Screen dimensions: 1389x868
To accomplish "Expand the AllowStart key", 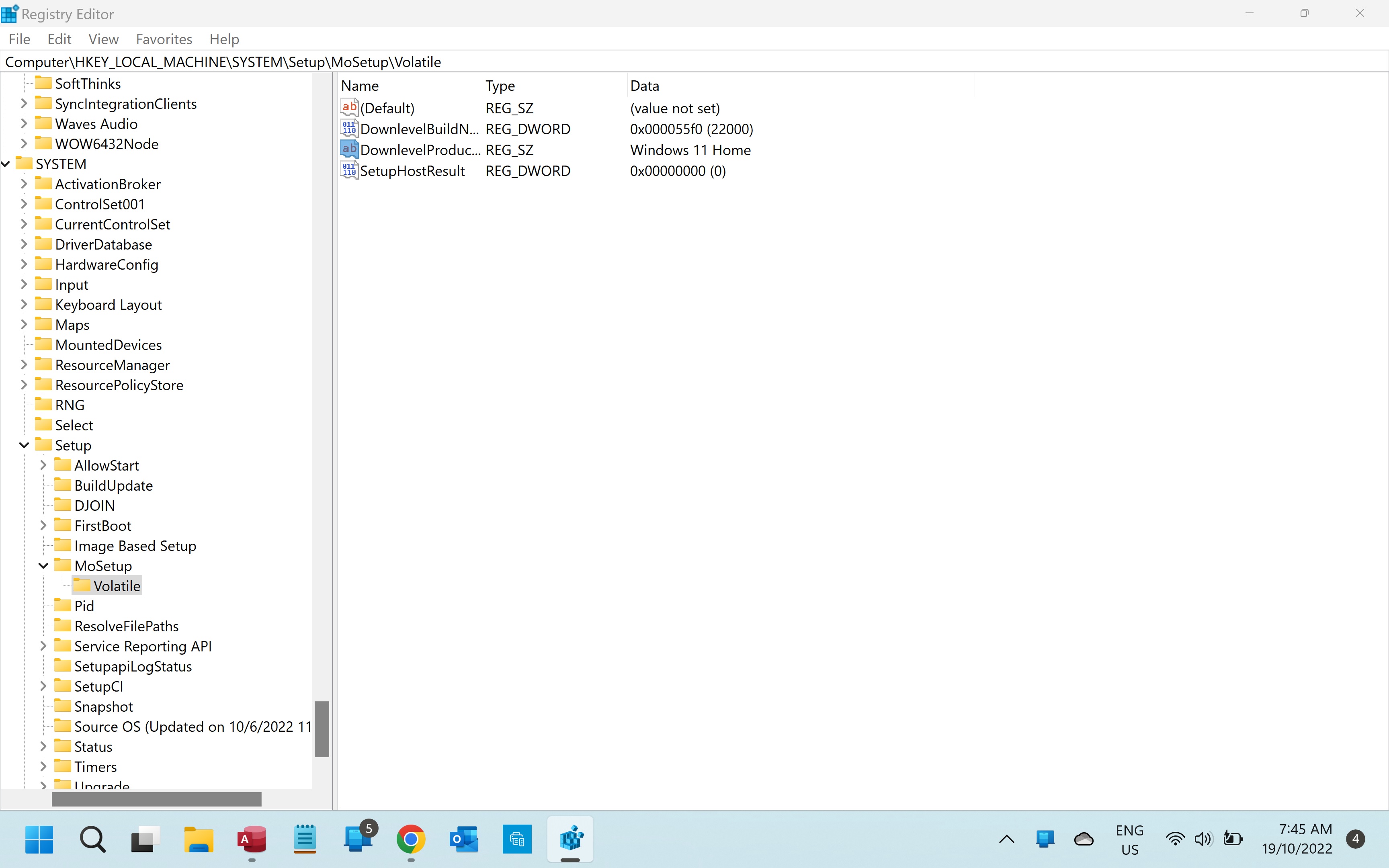I will click(x=43, y=465).
